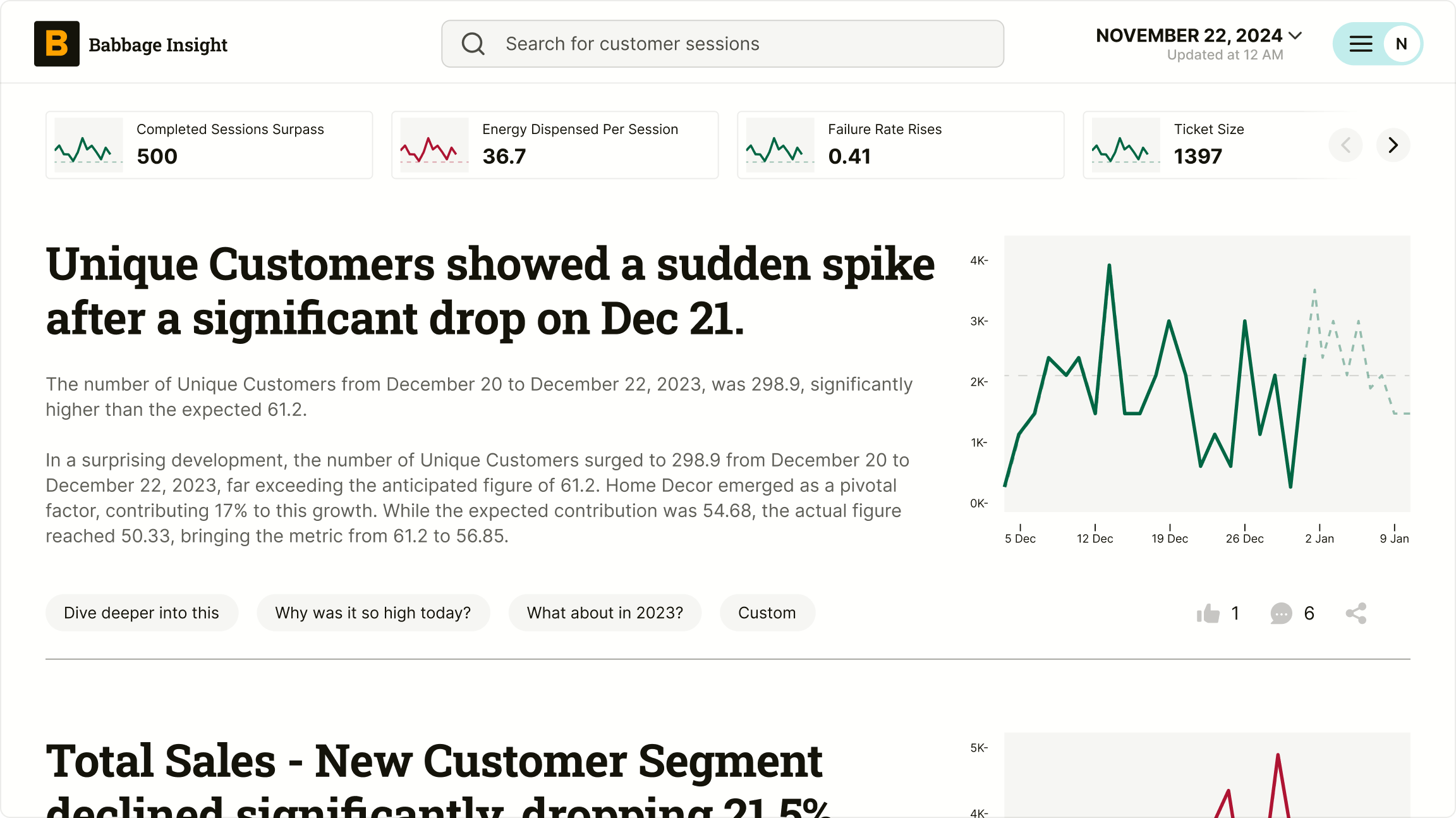Open the Completed Sessions Surpass card

209,145
